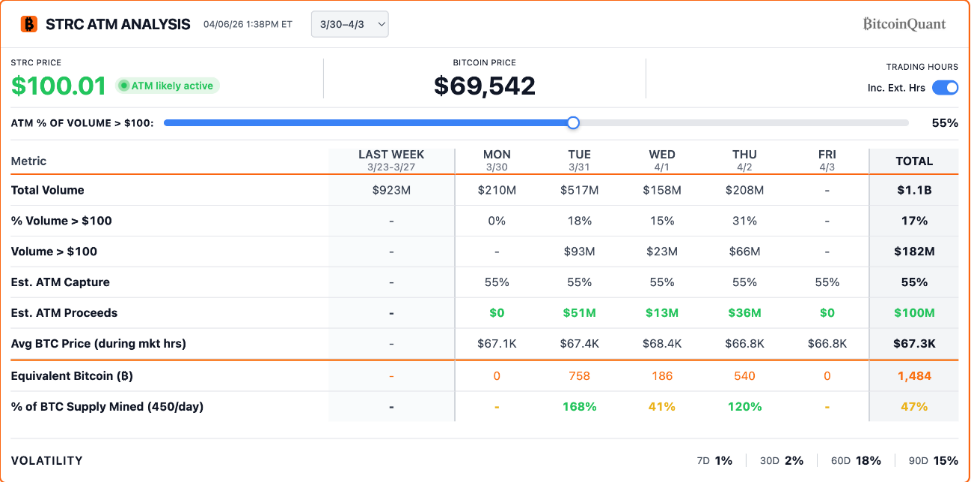Click the orange Bitcoin logo icon

coord(29,24)
